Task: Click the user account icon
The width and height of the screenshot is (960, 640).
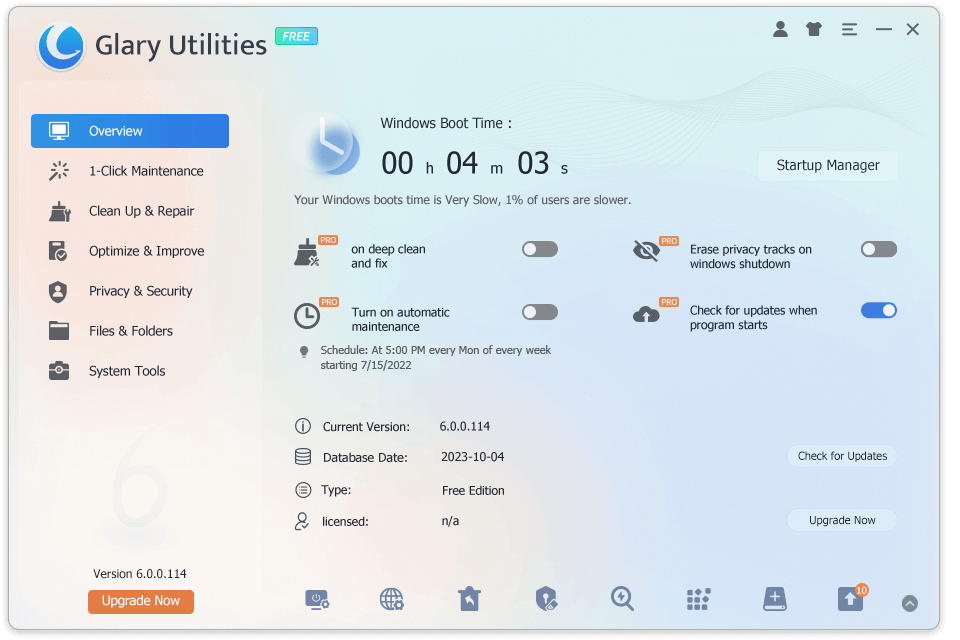Action: point(780,30)
